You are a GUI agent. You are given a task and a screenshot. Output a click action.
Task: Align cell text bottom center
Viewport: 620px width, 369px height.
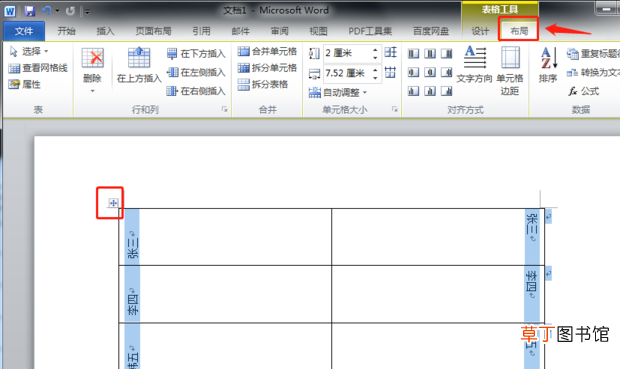430,91
